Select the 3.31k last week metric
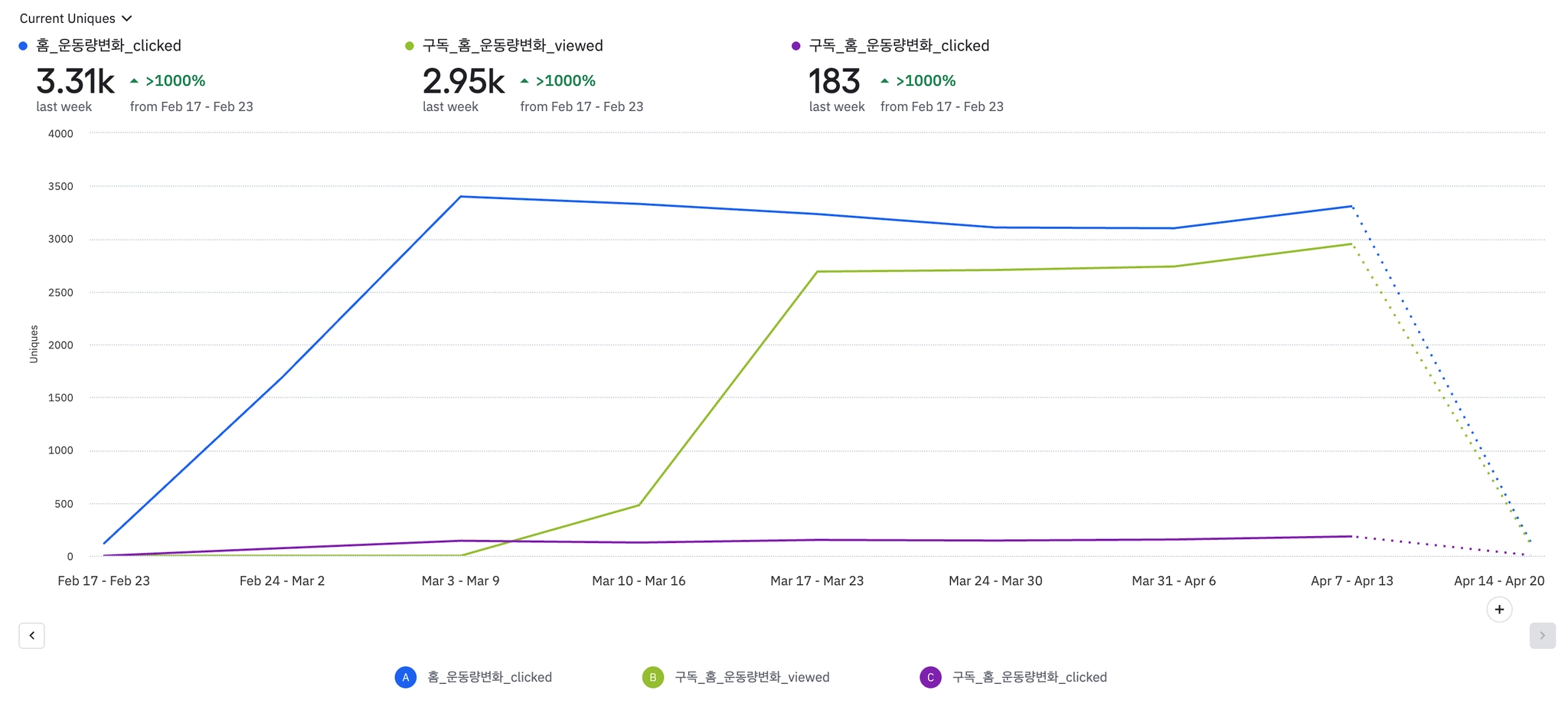This screenshot has height=703, width=1568. [x=75, y=81]
